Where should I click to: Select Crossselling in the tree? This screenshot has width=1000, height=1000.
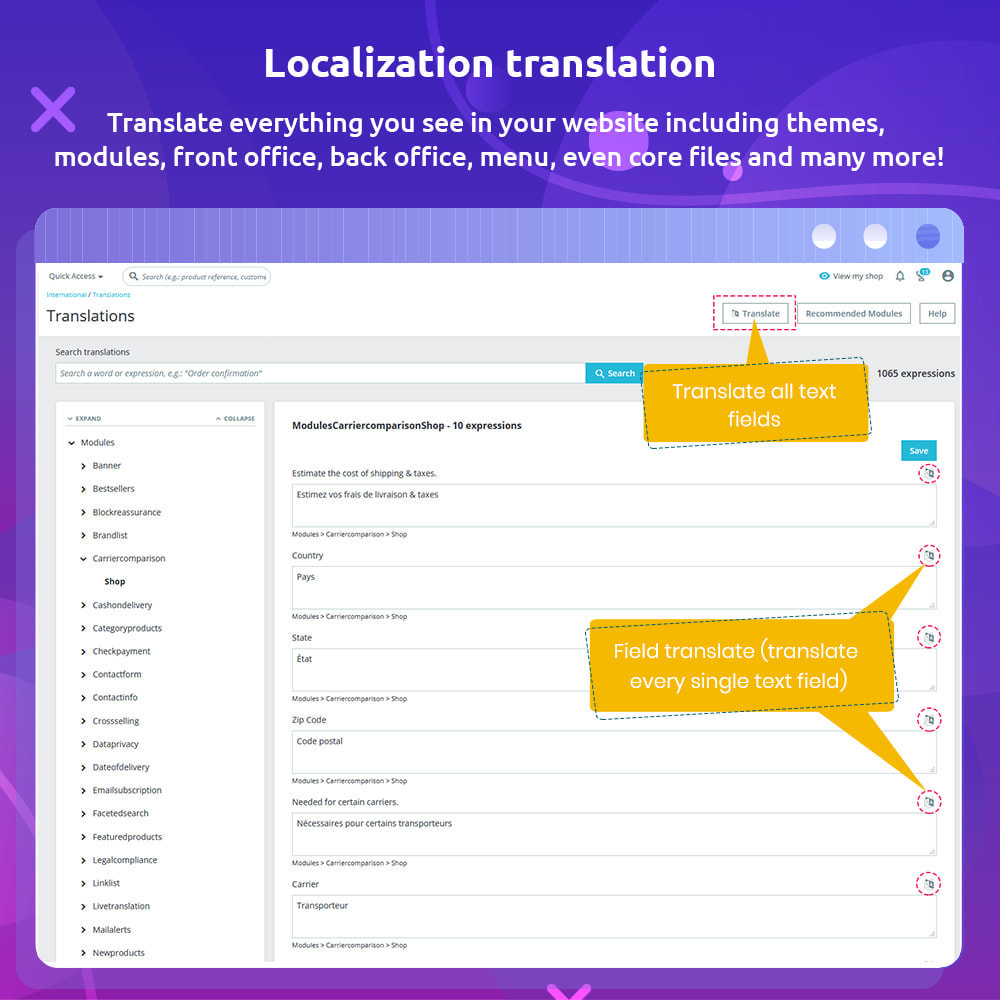tap(115, 721)
